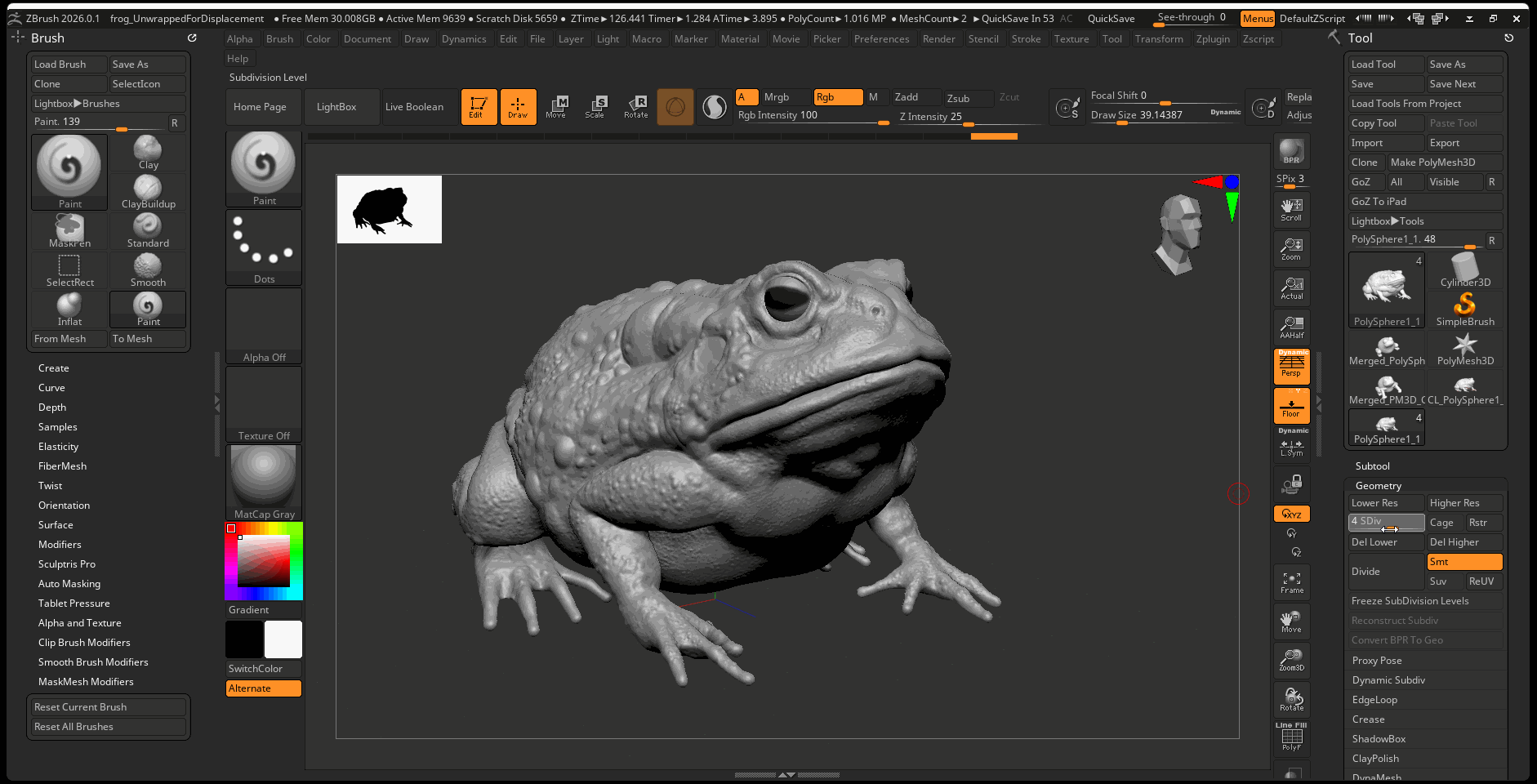This screenshot has height=784, width=1537.
Task: Expand the Sculptris Pro brush section
Action: (x=67, y=564)
